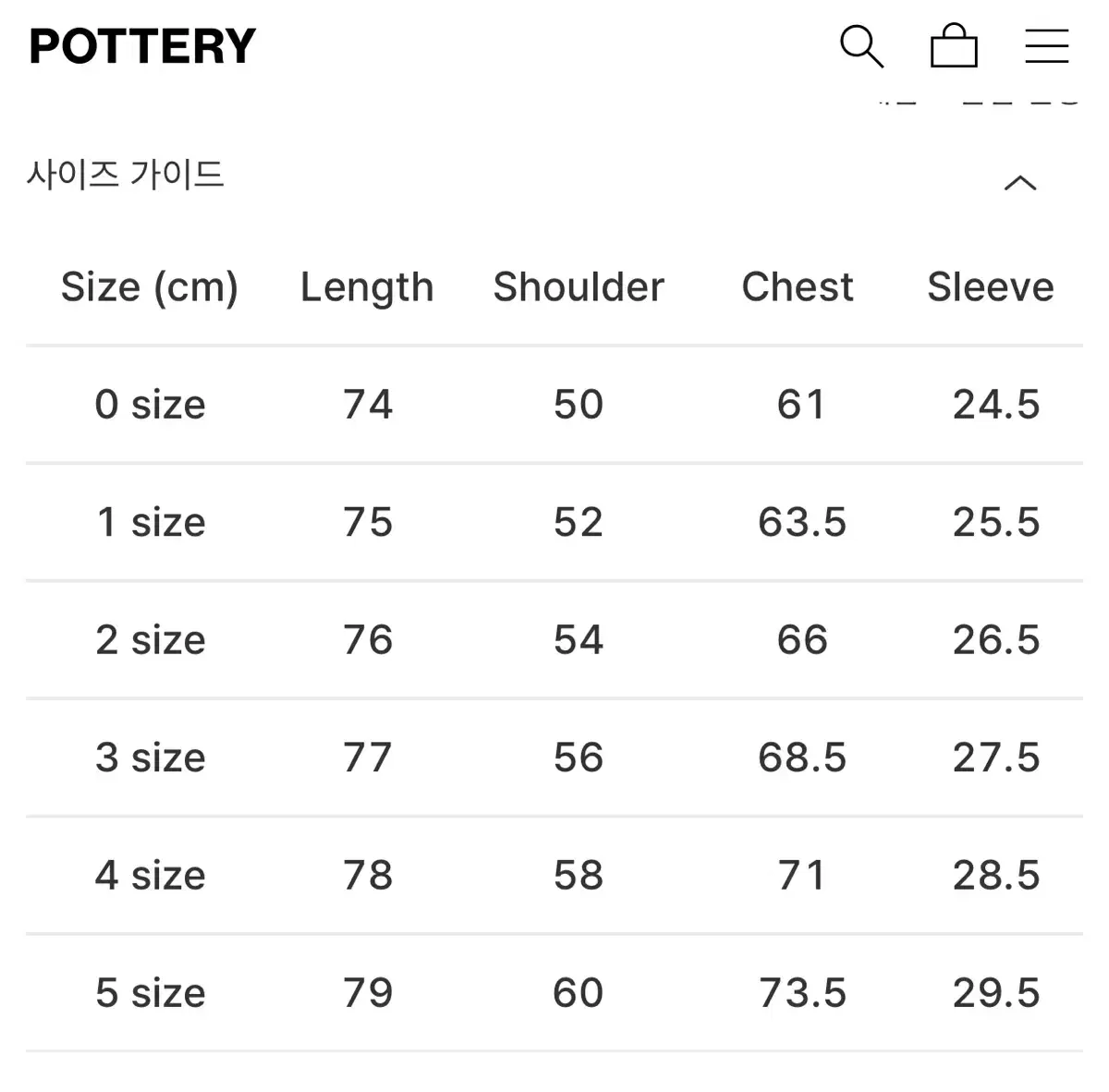Image resolution: width=1109 pixels, height=1092 pixels.
Task: Click the POTTERY logo
Action: click(x=142, y=46)
